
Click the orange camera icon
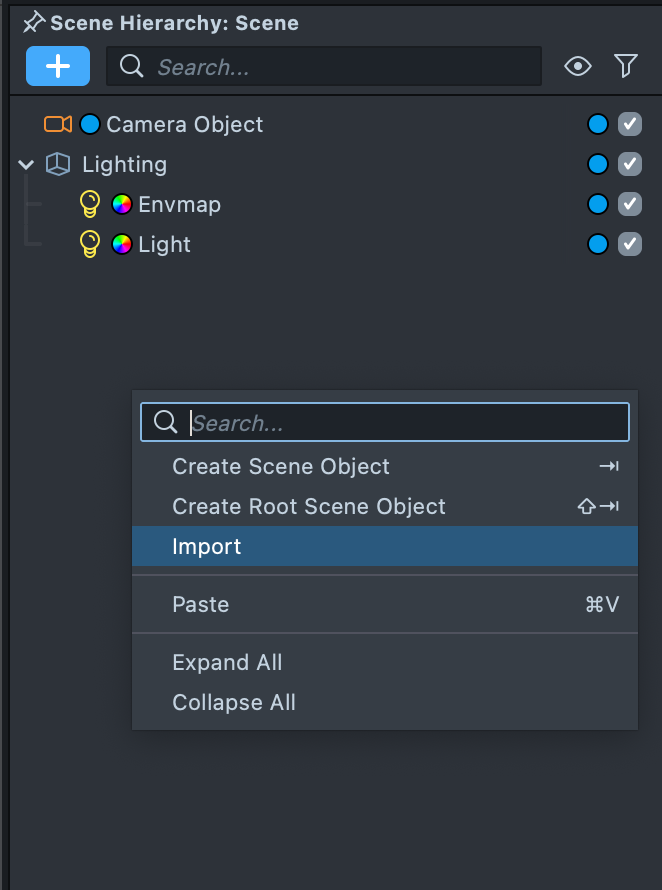(x=58, y=124)
